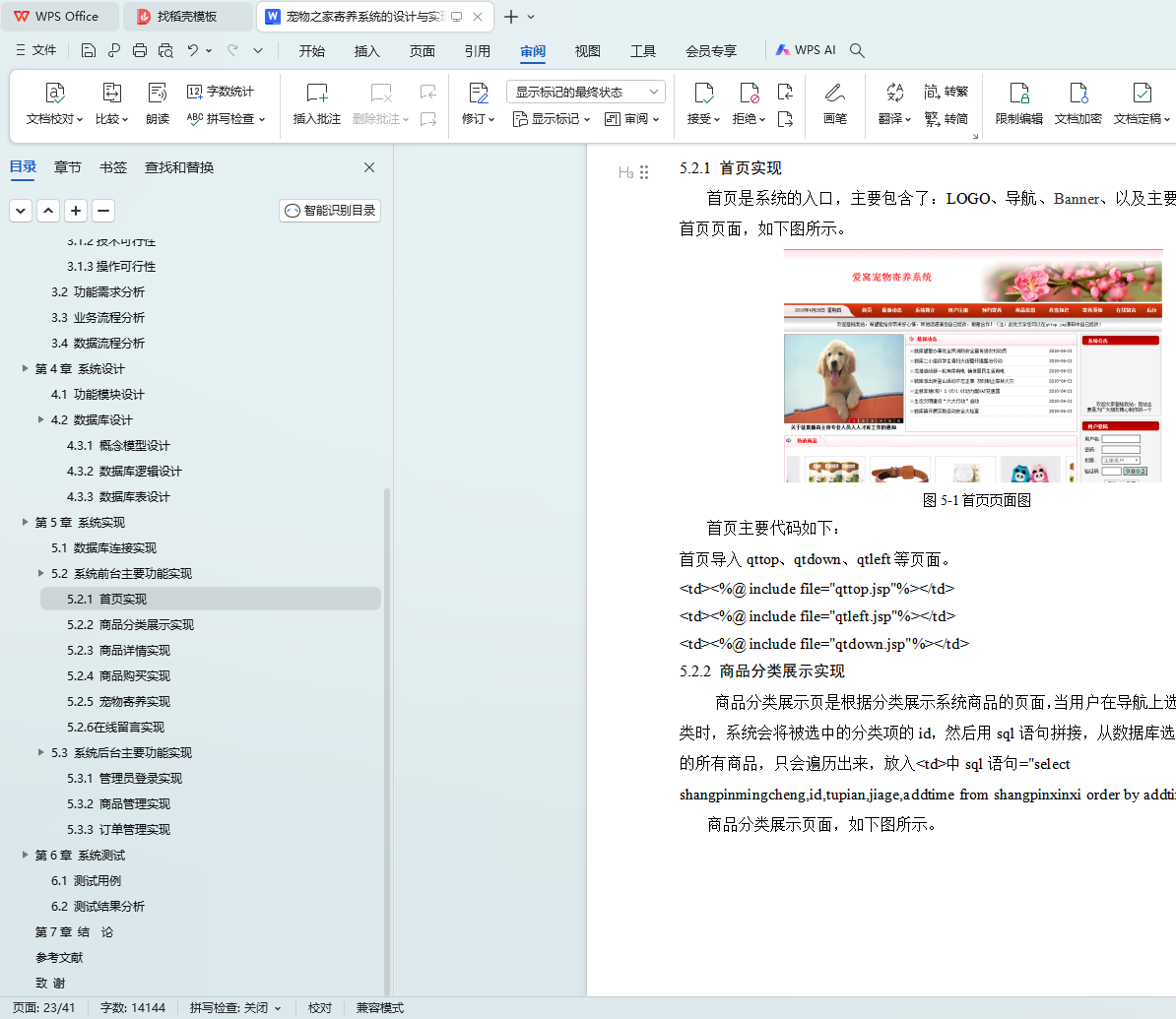This screenshot has width=1176, height=1019.
Task: Click page count 页面: 23/41
Action: pyautogui.click(x=43, y=1008)
